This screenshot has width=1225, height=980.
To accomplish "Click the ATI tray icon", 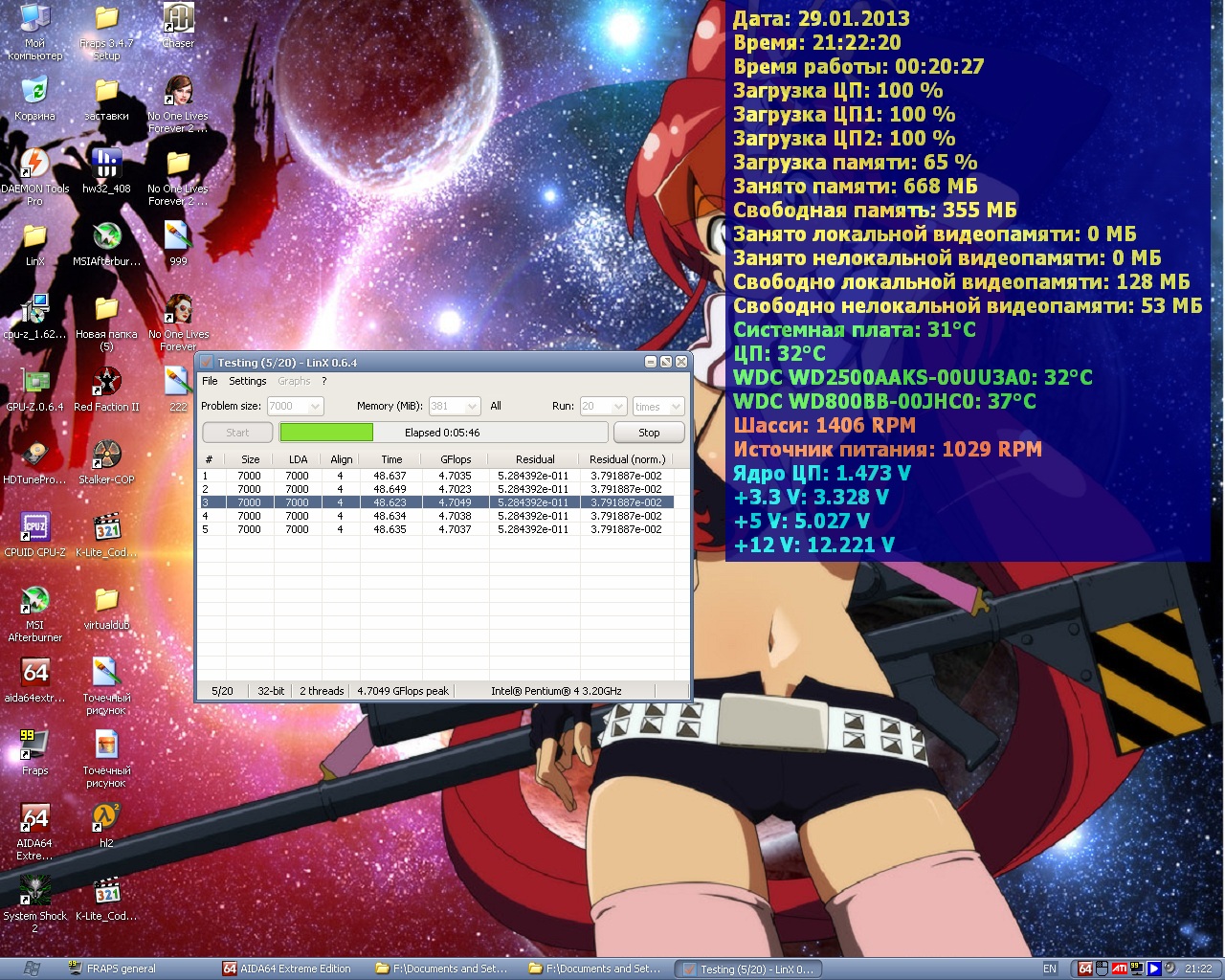I will (1120, 969).
